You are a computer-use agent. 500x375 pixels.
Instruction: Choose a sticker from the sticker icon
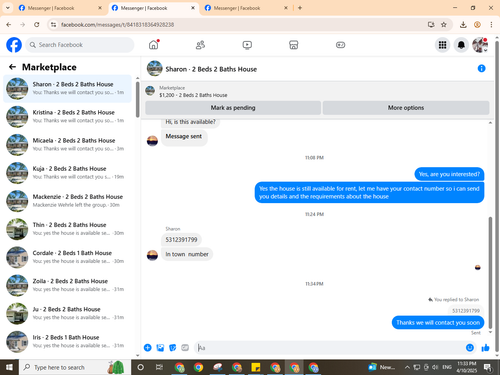173,348
